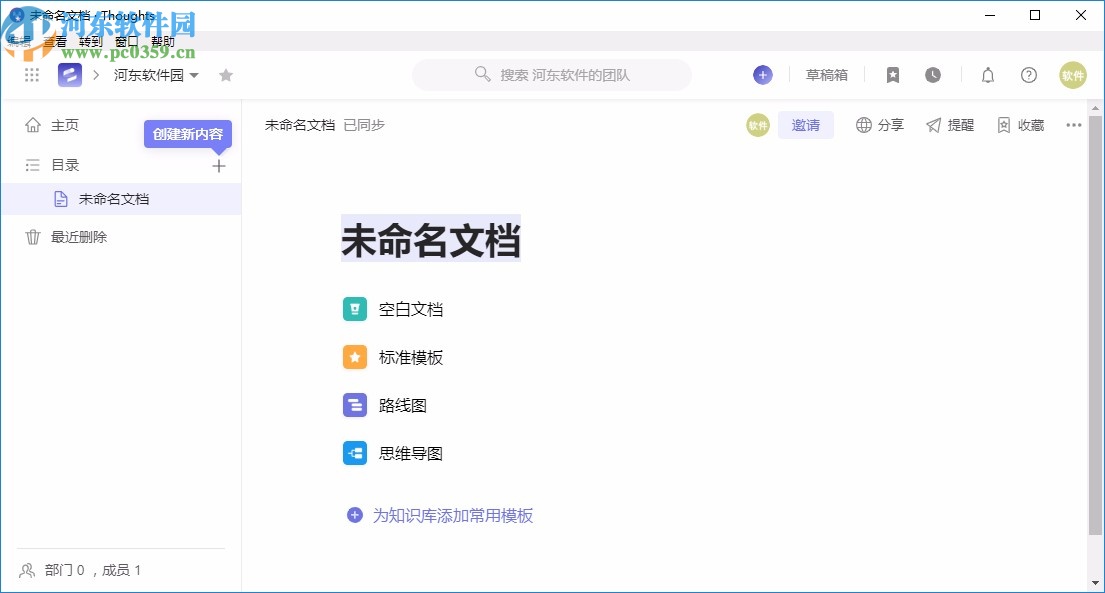Open the bell notification icon
Screen dimensions: 1105x593
pos(987,75)
